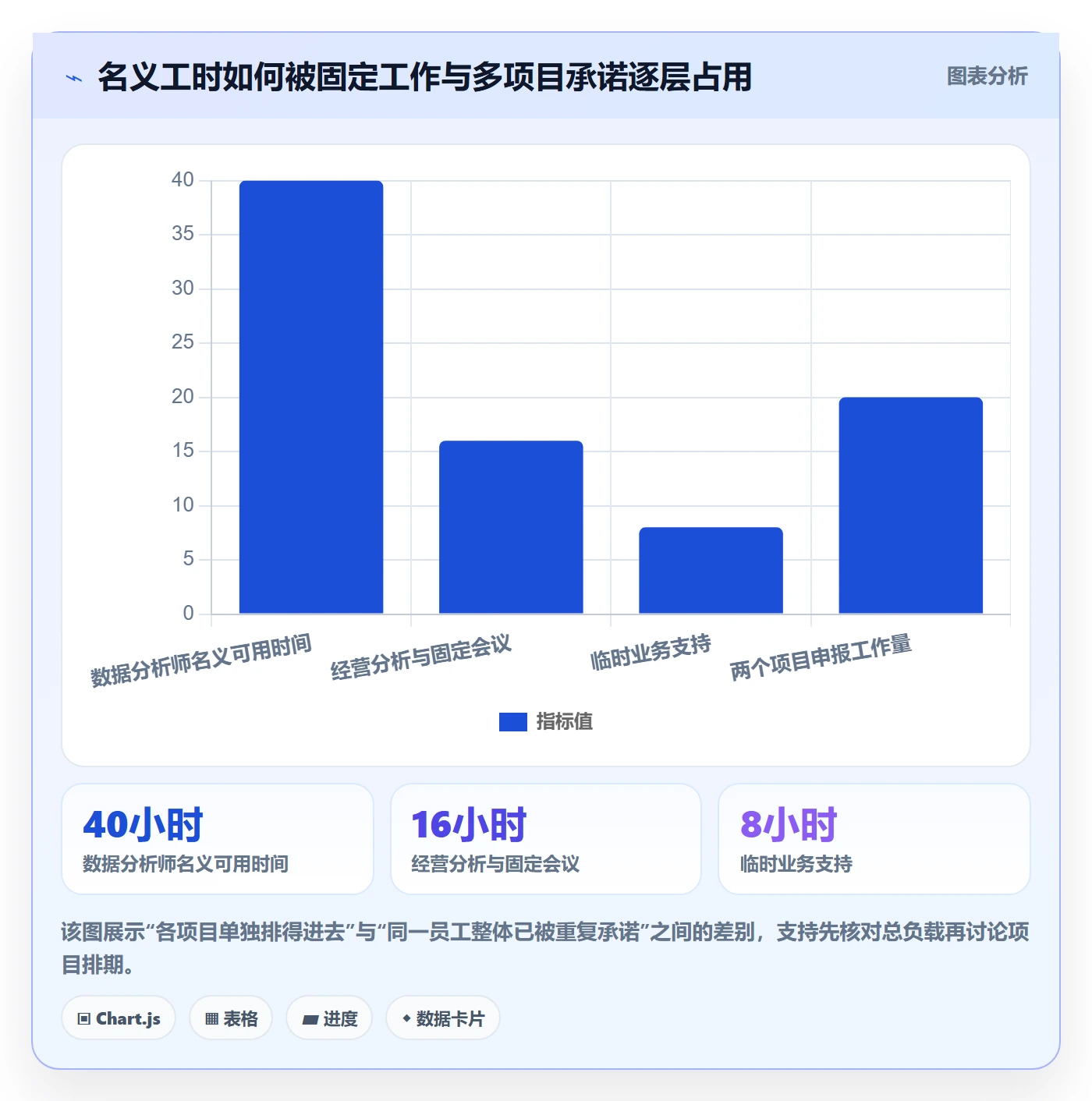
Task: Click the y-axis value 15
Action: (183, 451)
